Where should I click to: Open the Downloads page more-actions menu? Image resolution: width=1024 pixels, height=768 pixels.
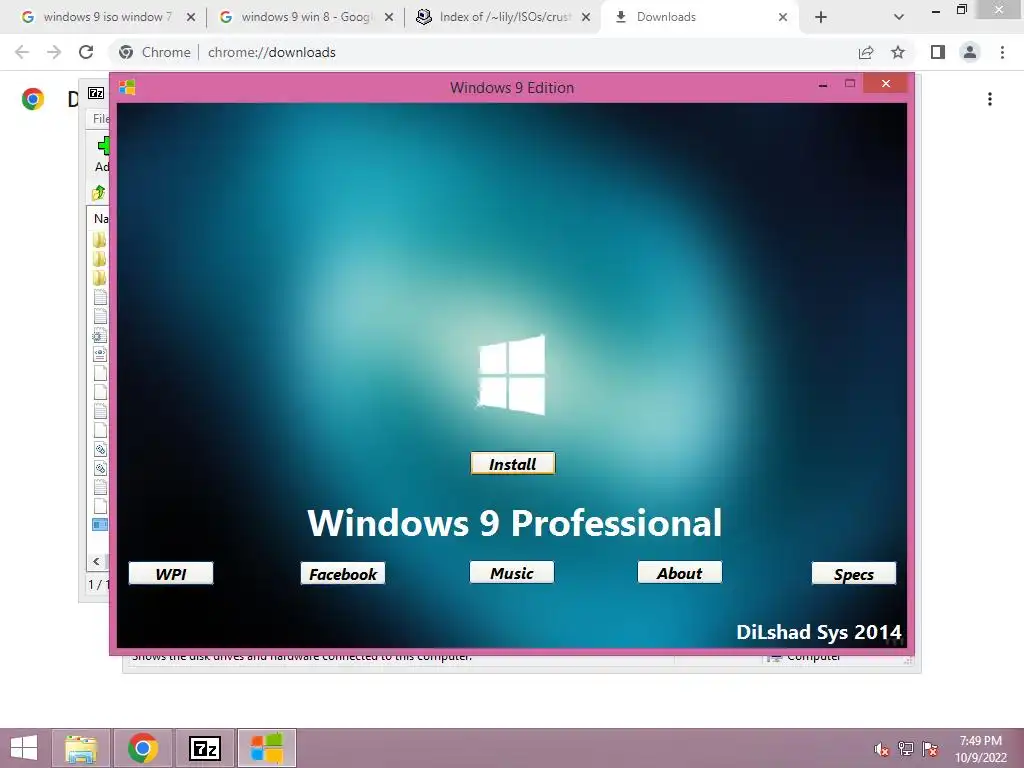click(990, 99)
